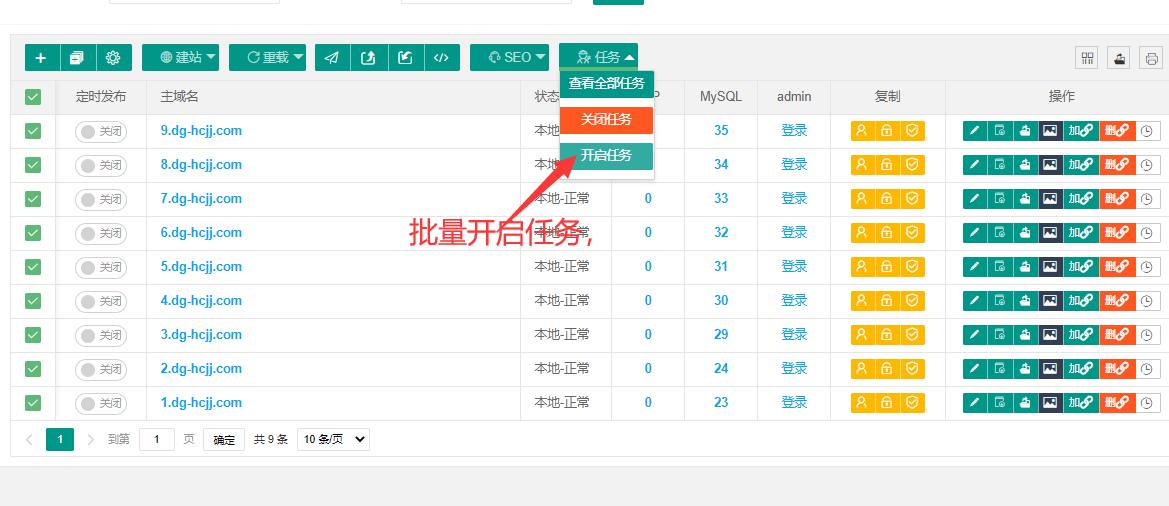1169x506 pixels.
Task: Click the shield copy icon for 3.dg-hcjj.com
Action: click(913, 335)
